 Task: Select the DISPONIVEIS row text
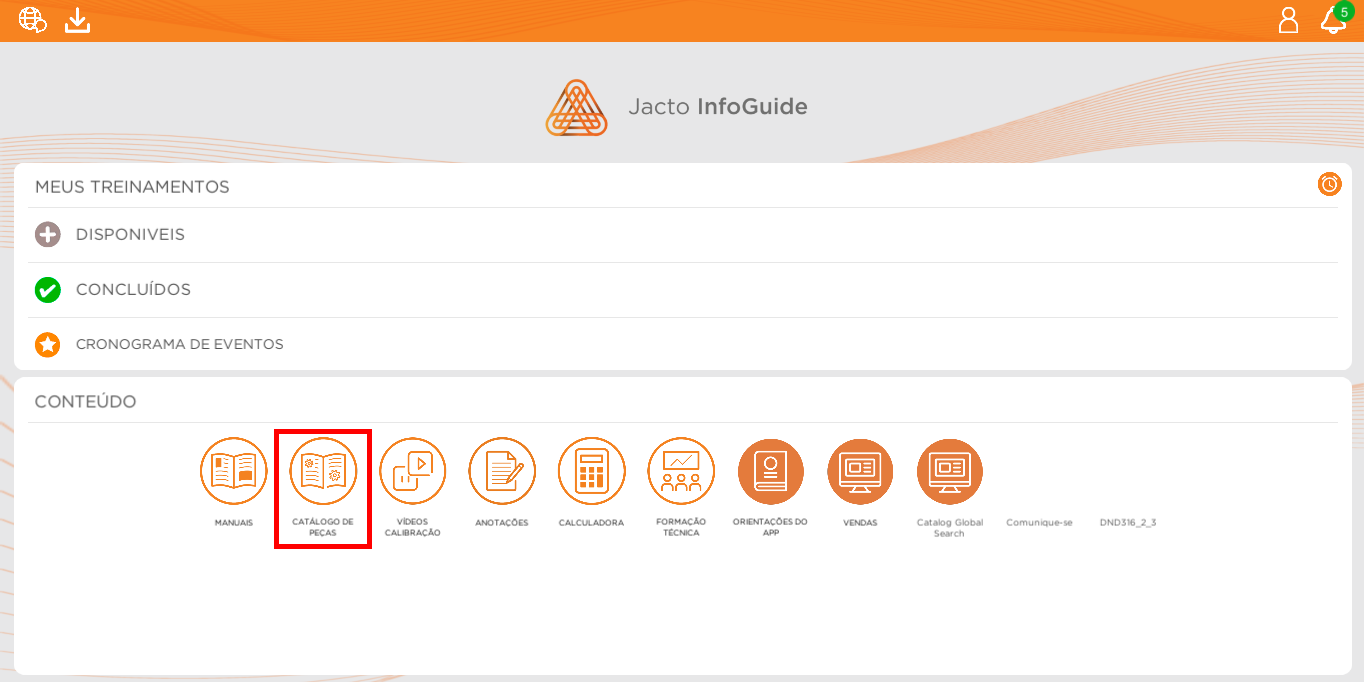click(x=130, y=235)
